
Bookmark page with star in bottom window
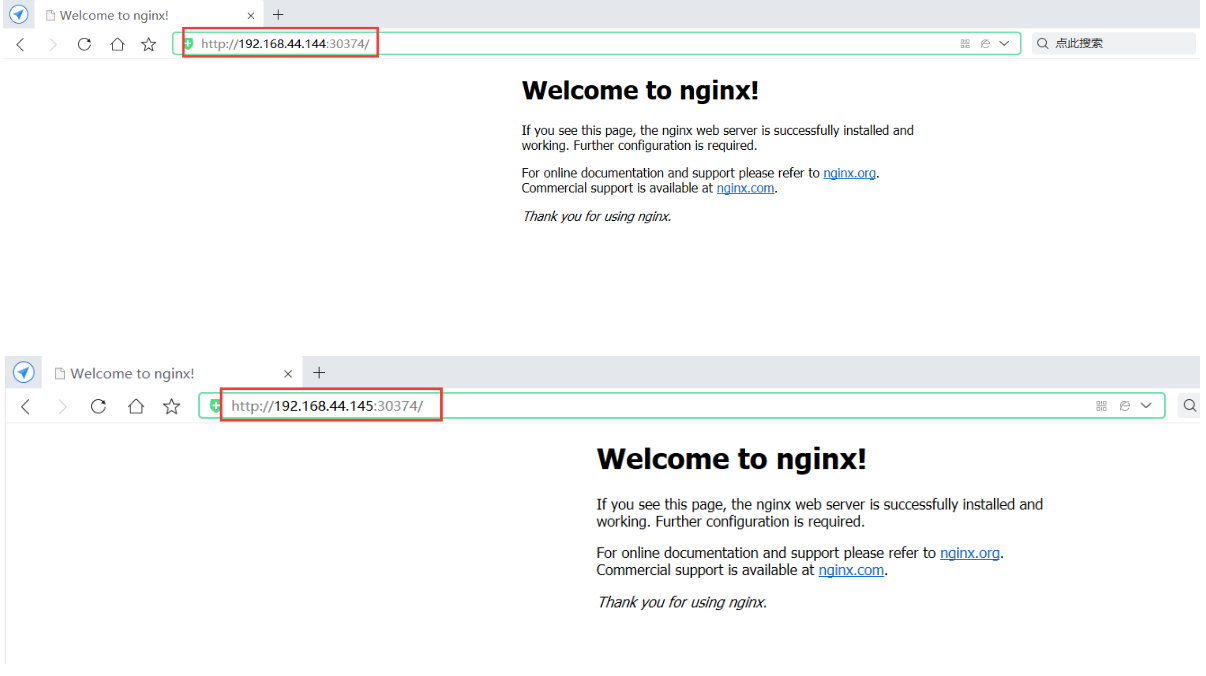point(172,406)
